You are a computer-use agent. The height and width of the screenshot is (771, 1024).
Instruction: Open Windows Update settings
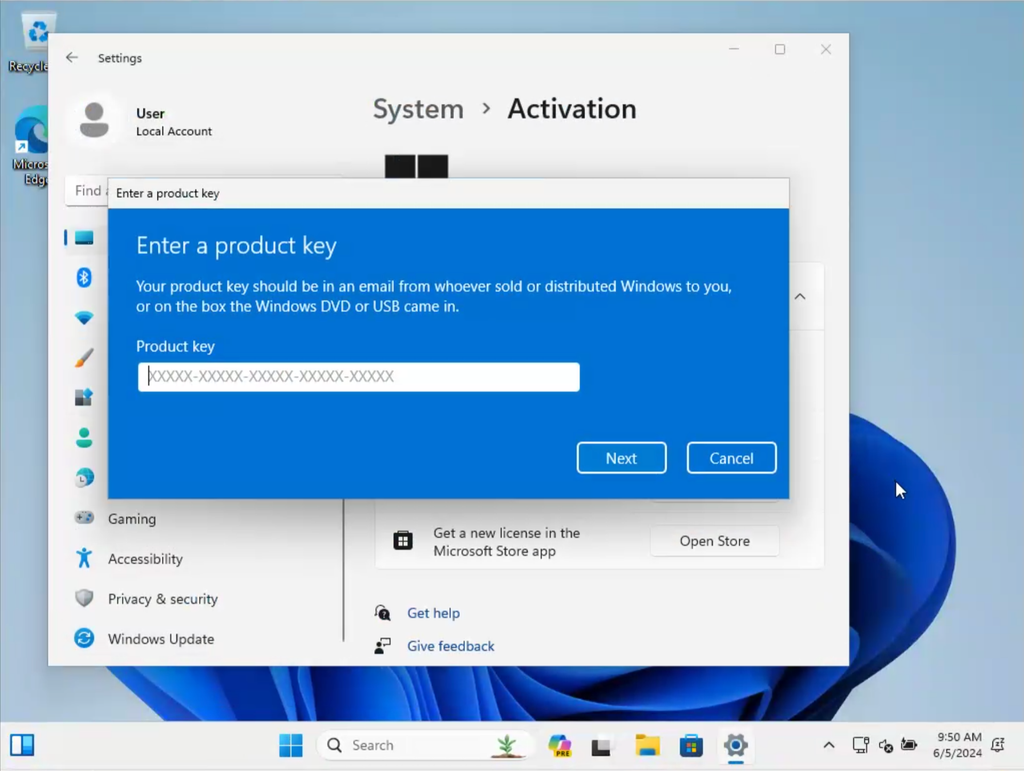click(160, 639)
